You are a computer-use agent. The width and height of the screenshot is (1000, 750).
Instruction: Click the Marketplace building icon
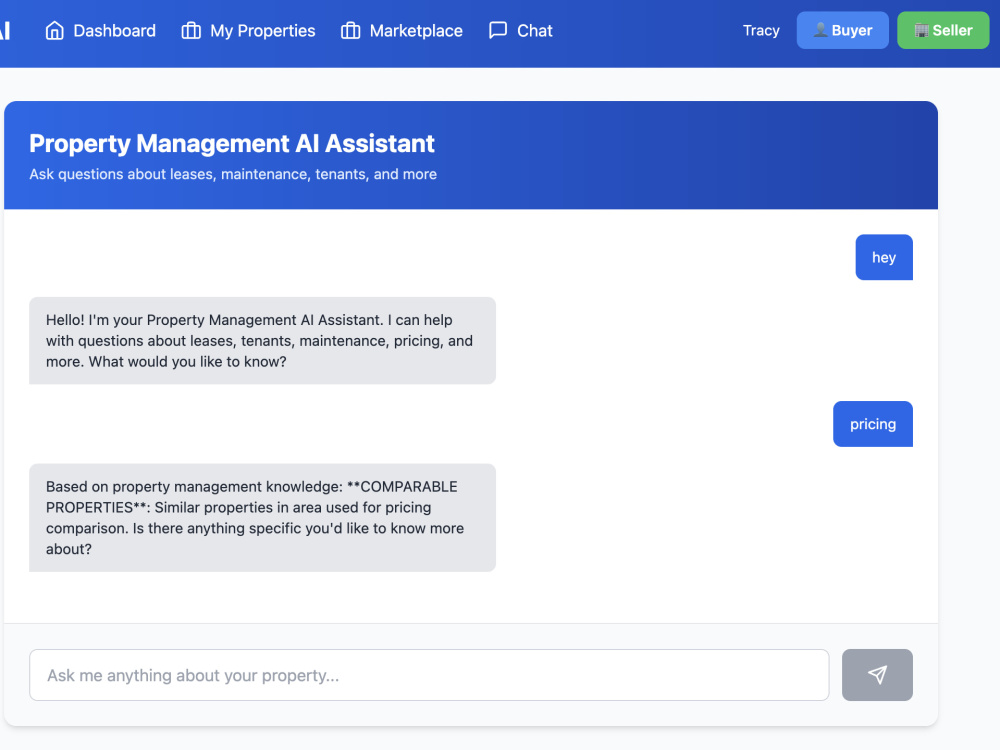351,31
